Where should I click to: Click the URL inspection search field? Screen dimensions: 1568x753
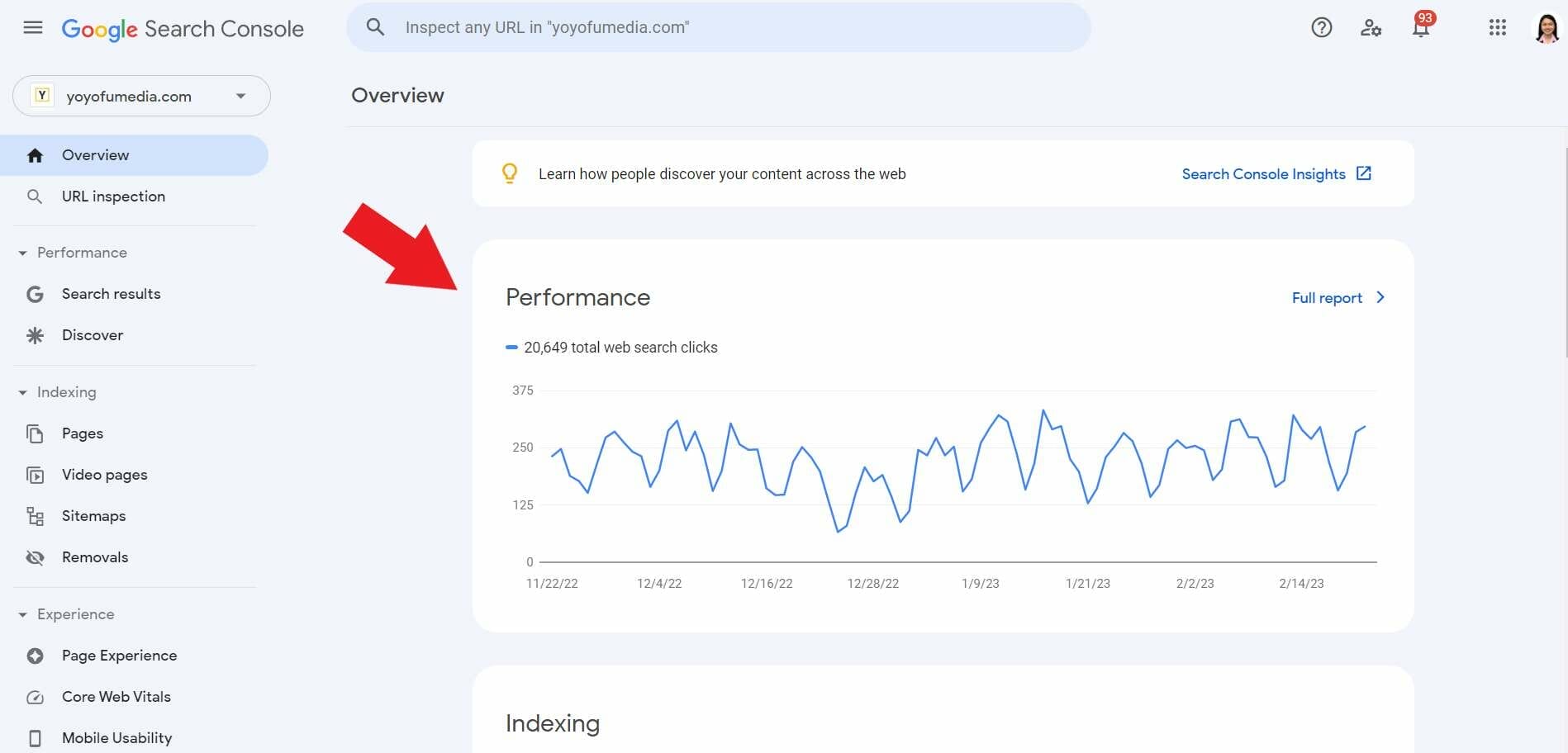tap(719, 26)
